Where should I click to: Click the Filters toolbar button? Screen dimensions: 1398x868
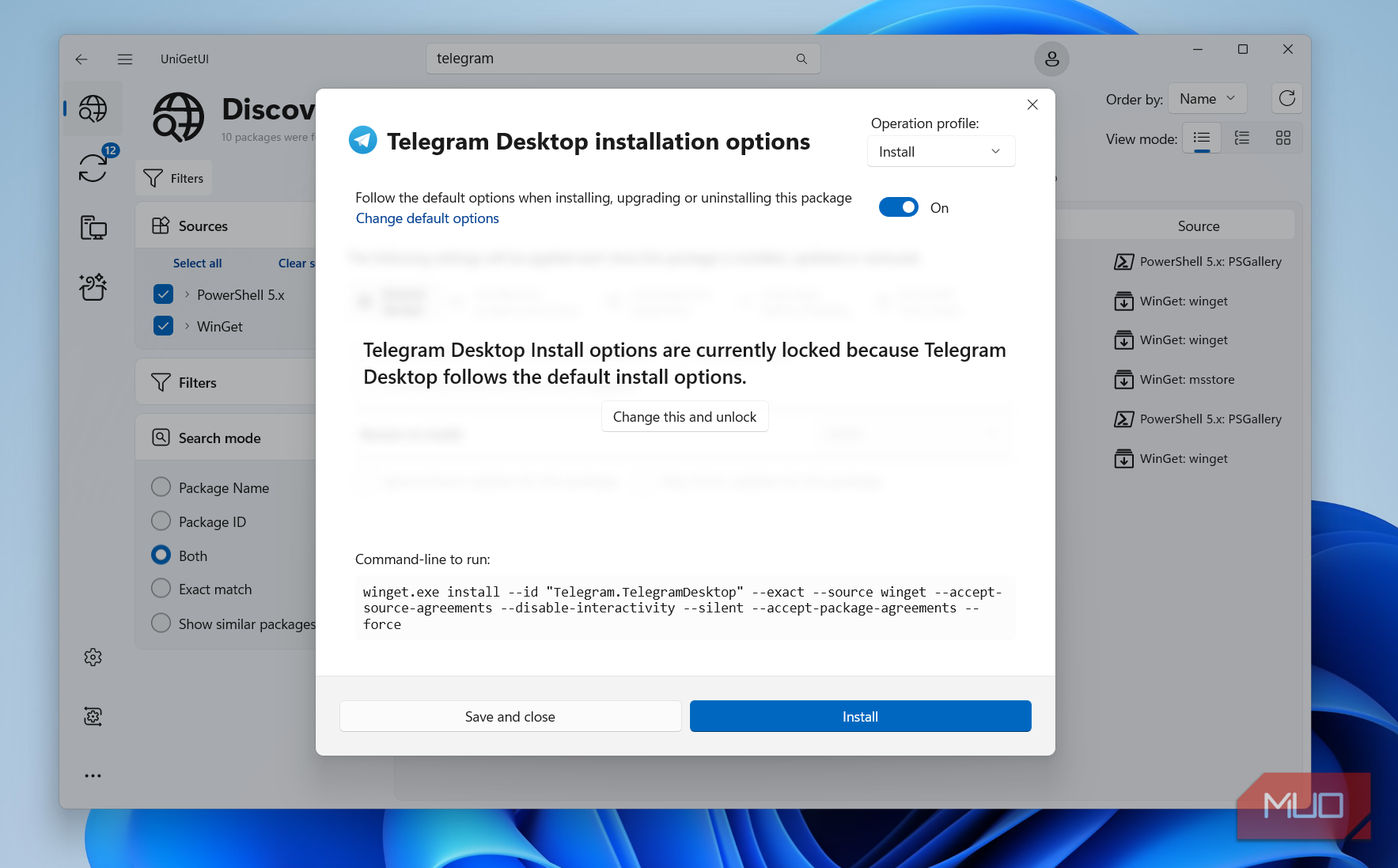[174, 178]
